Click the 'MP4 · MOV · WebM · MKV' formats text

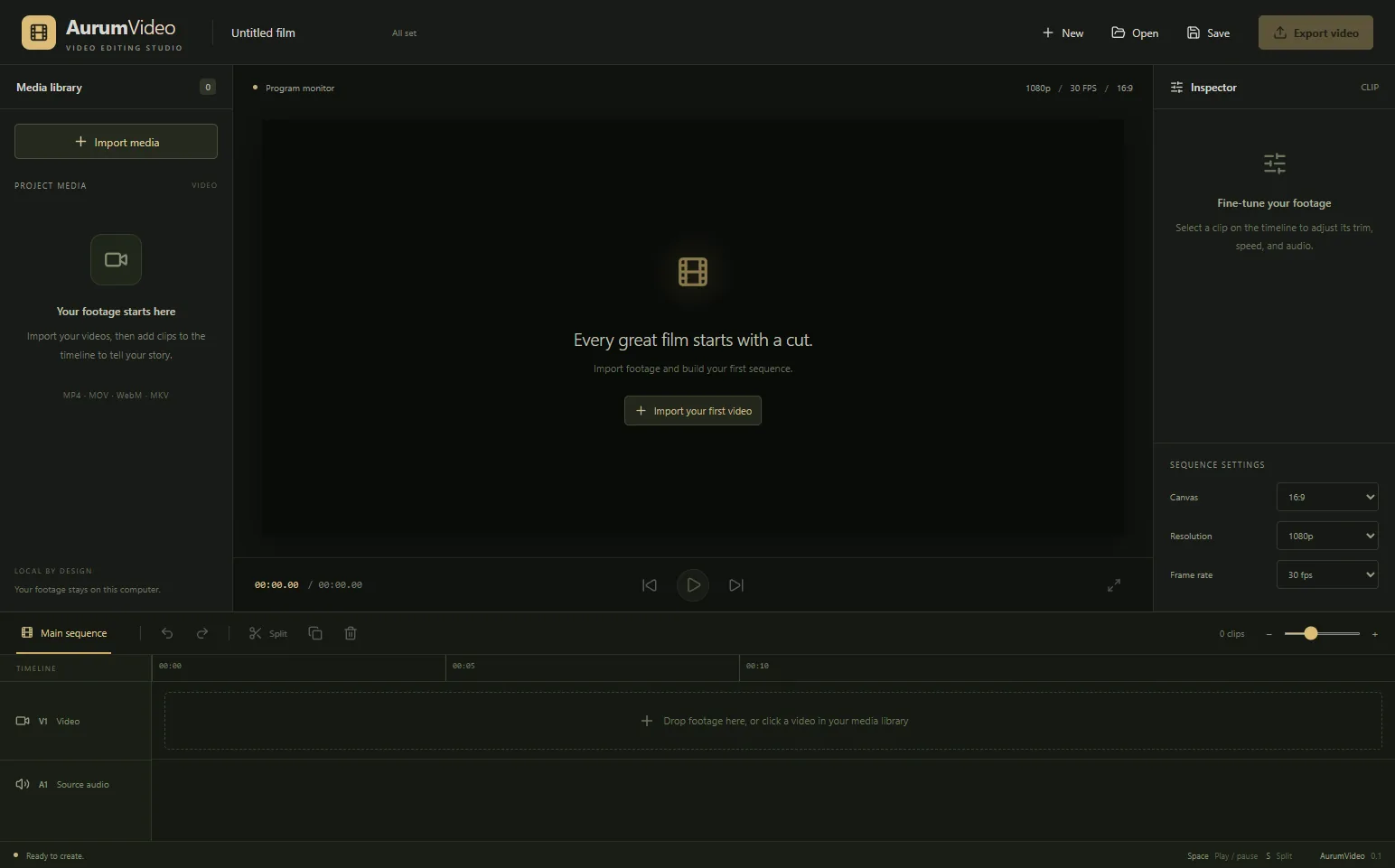116,396
